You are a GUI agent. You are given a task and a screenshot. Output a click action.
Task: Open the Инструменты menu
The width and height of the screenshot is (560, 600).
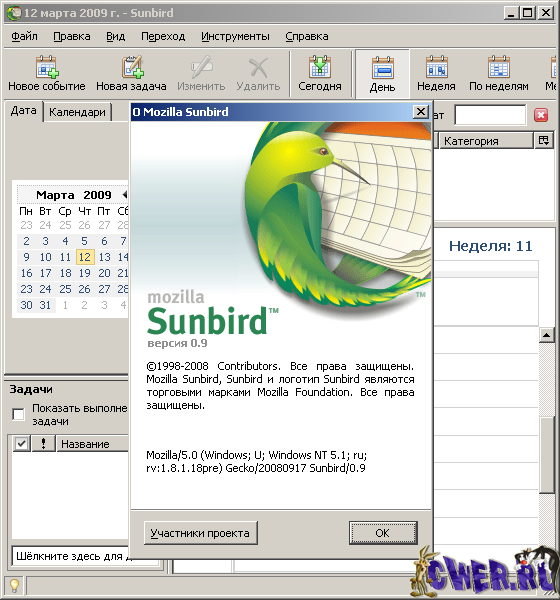coord(235,36)
